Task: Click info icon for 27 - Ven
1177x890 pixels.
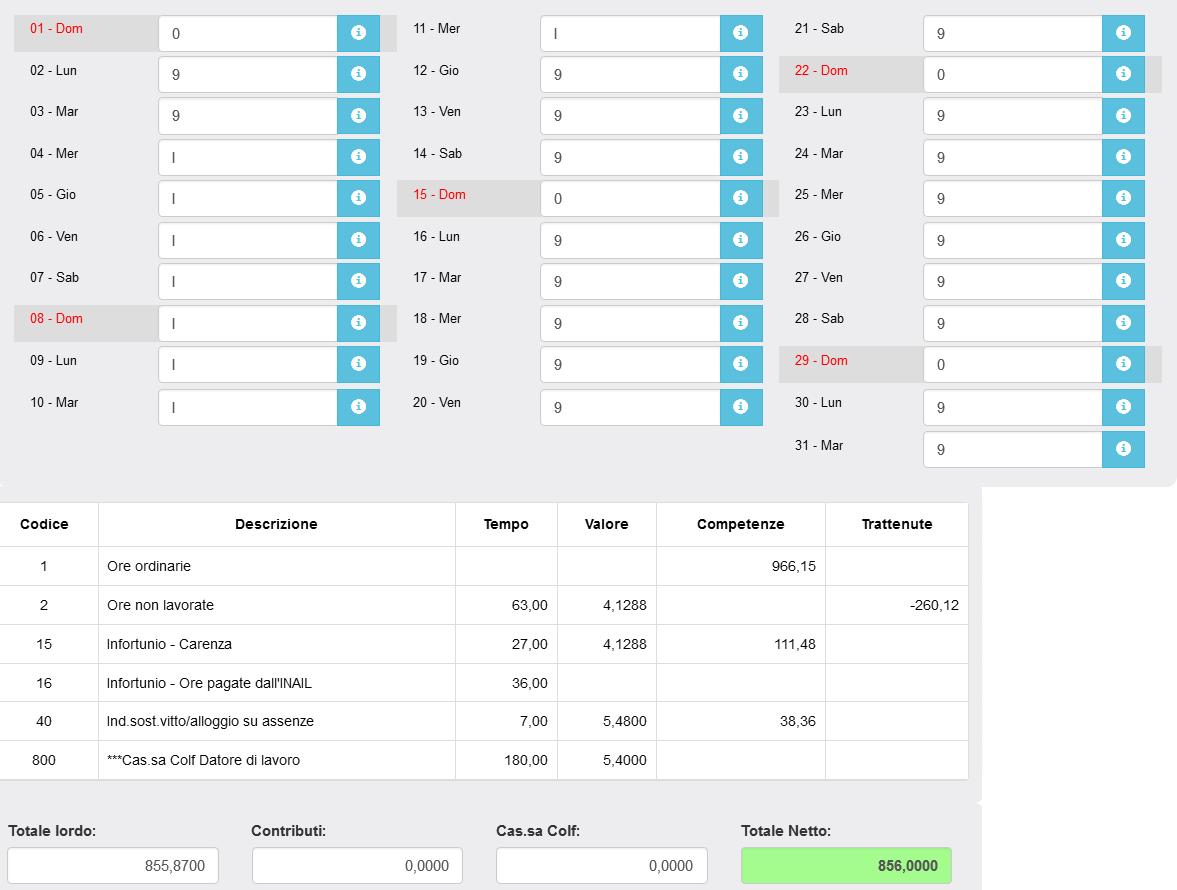Action: click(1123, 281)
